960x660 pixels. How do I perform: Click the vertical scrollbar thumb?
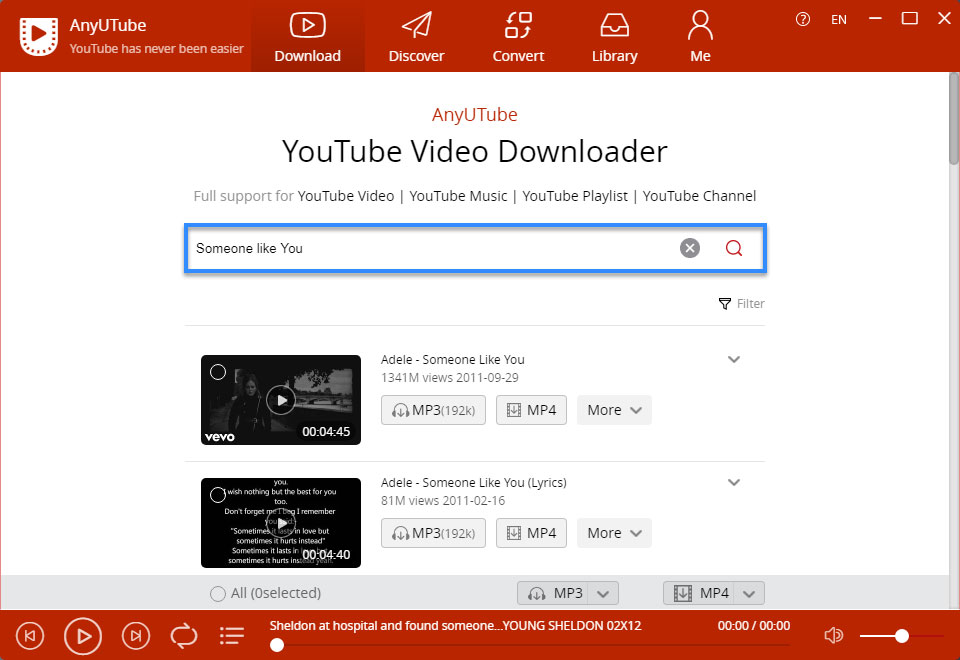tap(954, 119)
